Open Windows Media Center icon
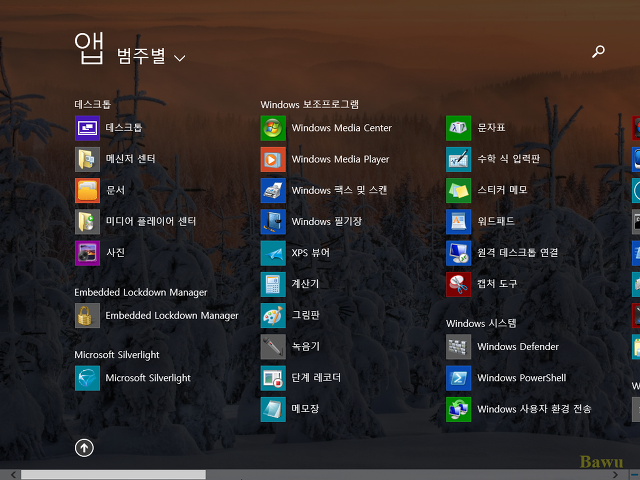Screen dimensions: 640x480 tap(273, 128)
